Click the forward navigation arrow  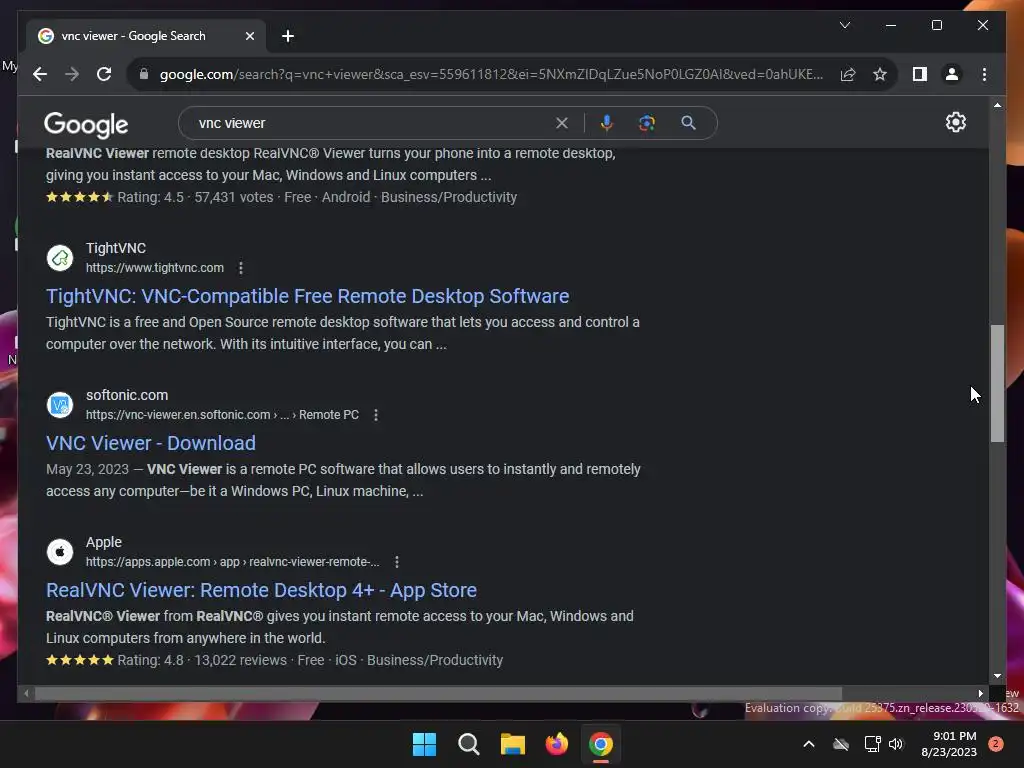pos(72,74)
